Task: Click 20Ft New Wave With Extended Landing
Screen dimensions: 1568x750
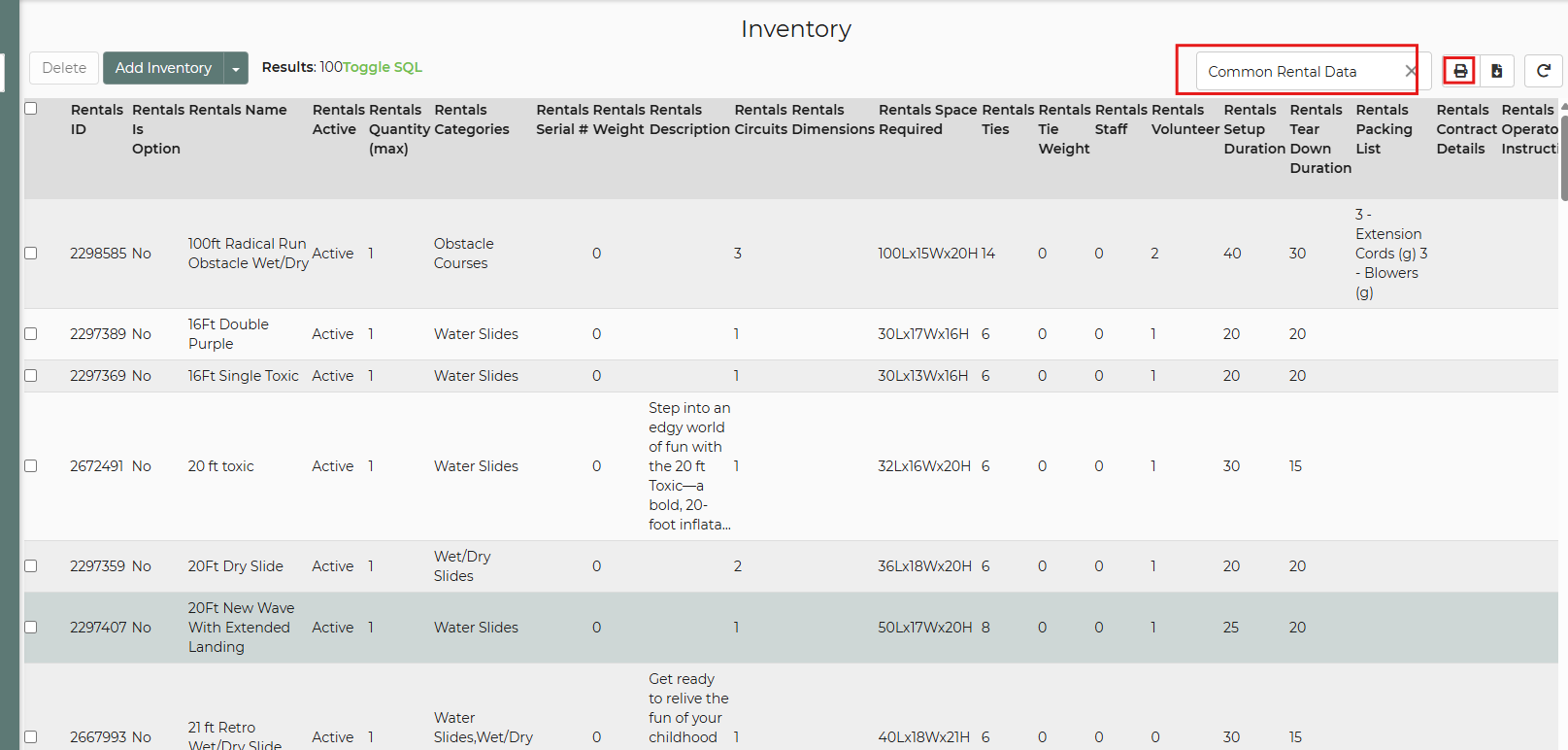Action: pos(242,628)
